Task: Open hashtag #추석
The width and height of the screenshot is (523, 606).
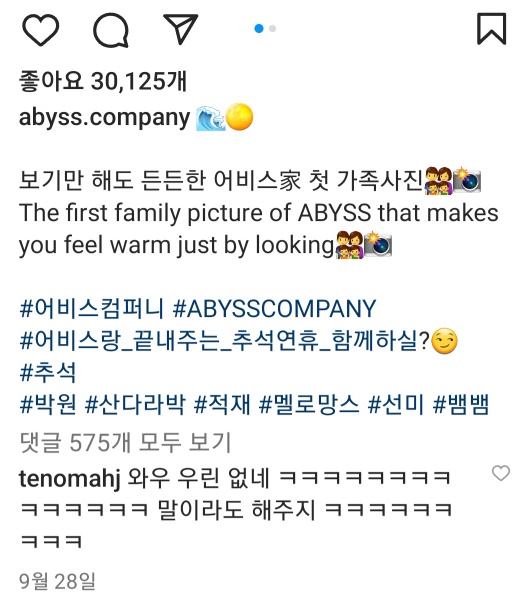Action: (x=48, y=373)
